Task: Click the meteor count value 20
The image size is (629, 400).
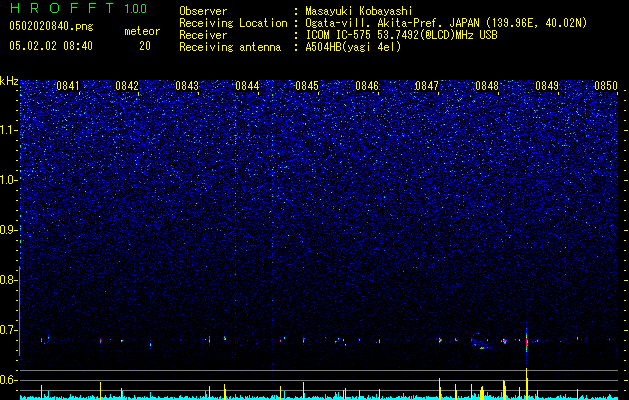Action: click(145, 46)
